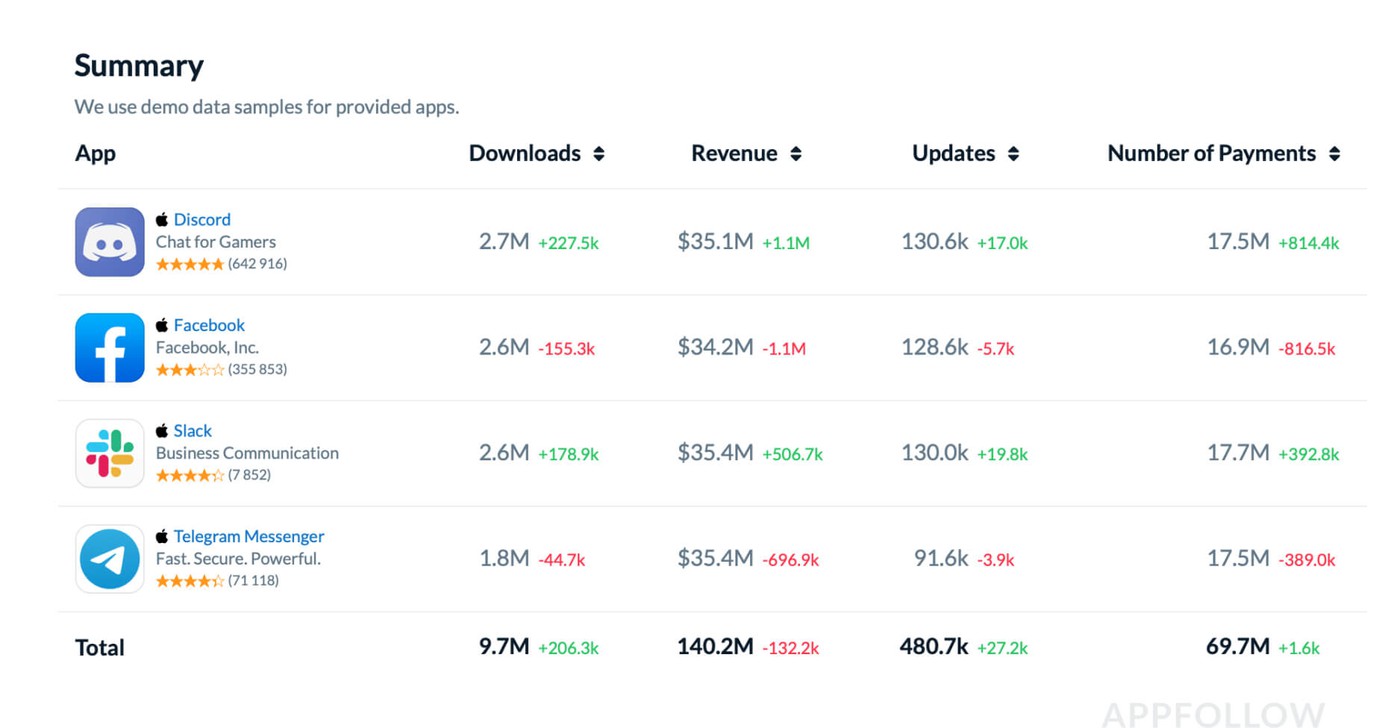1400x728 pixels.
Task: Open the Facebook link
Action: point(209,325)
